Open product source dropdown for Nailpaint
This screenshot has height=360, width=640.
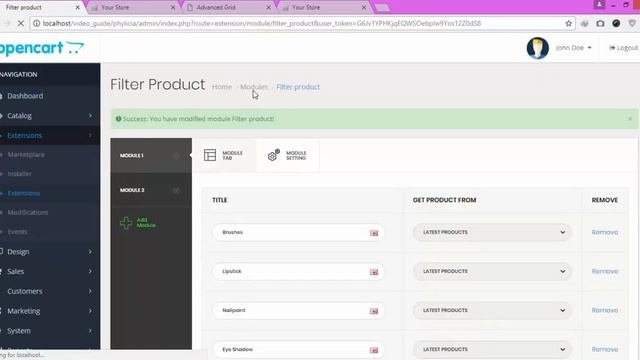492,311
